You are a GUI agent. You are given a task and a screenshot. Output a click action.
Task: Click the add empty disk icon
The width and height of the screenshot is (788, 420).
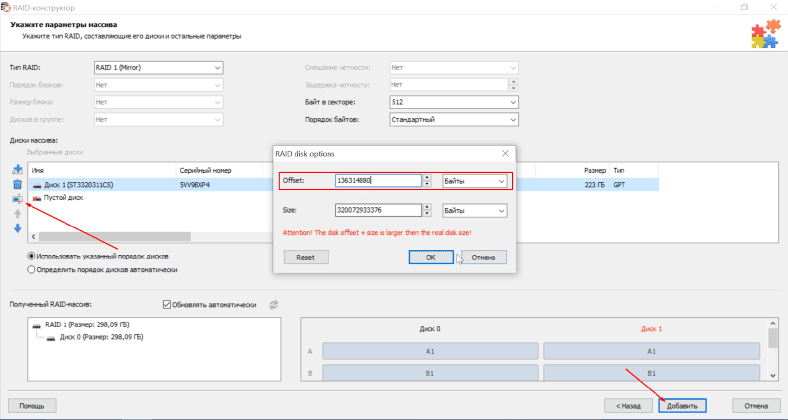point(17,198)
